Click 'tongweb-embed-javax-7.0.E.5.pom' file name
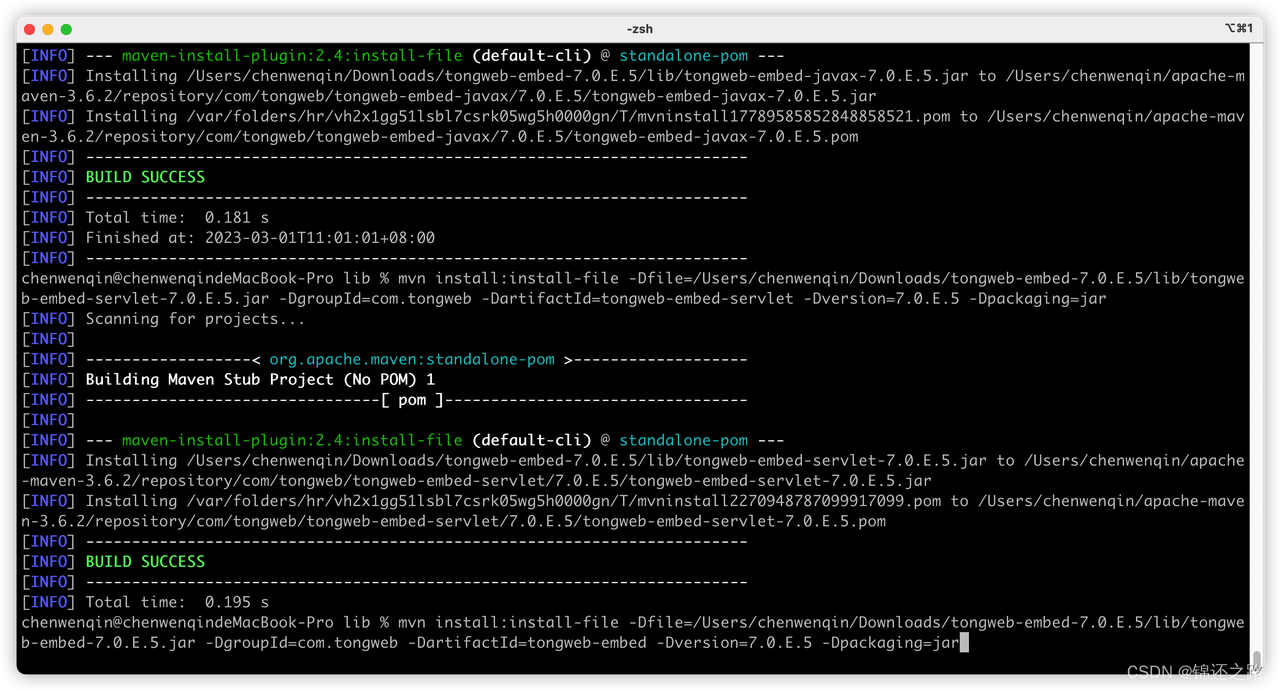Viewport: 1280px width, 691px height. pos(716,137)
